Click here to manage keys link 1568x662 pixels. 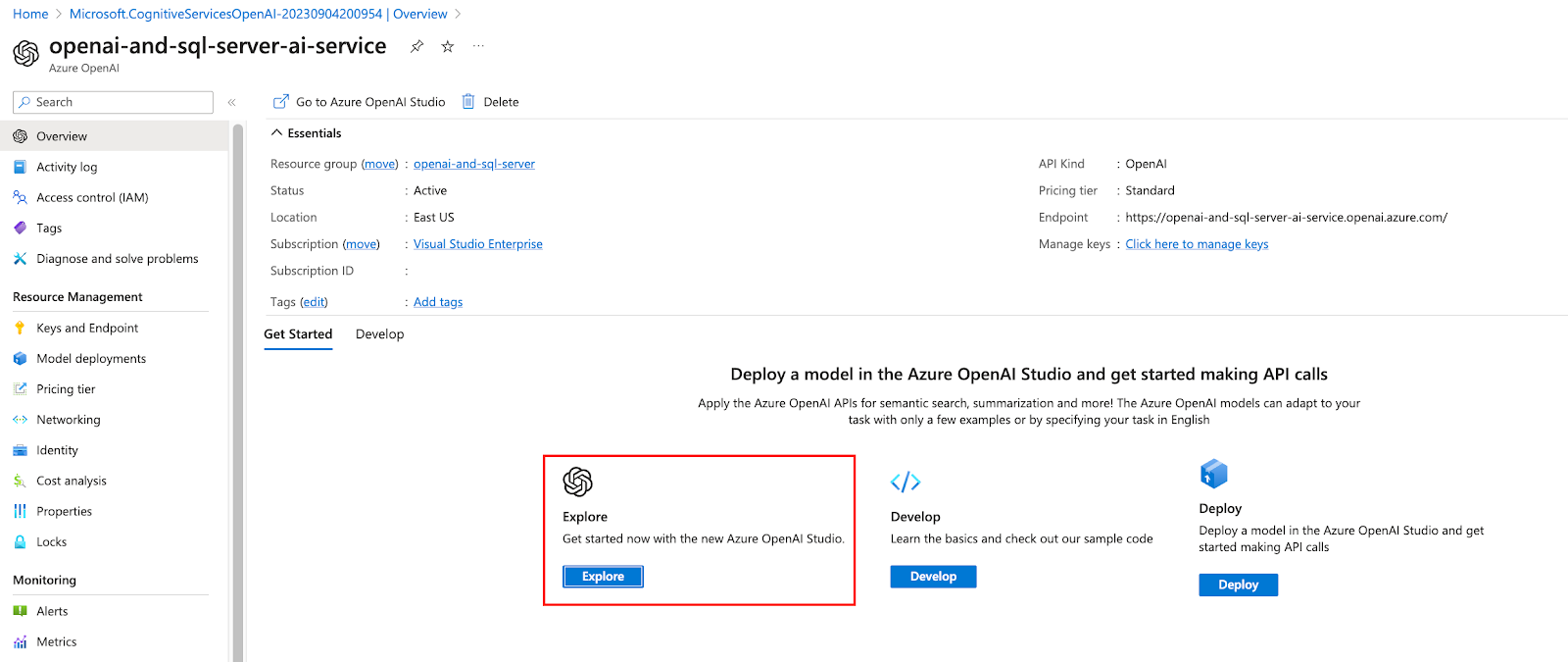1197,244
